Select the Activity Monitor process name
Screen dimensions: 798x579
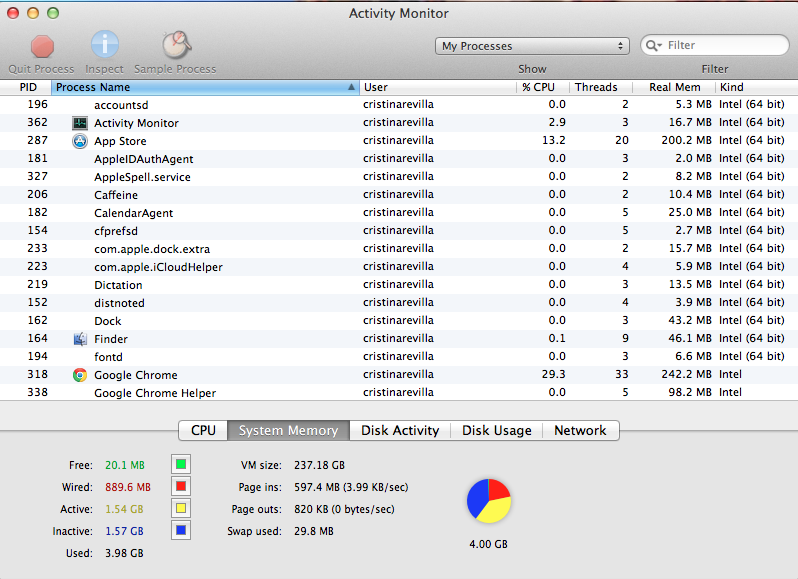pos(136,123)
